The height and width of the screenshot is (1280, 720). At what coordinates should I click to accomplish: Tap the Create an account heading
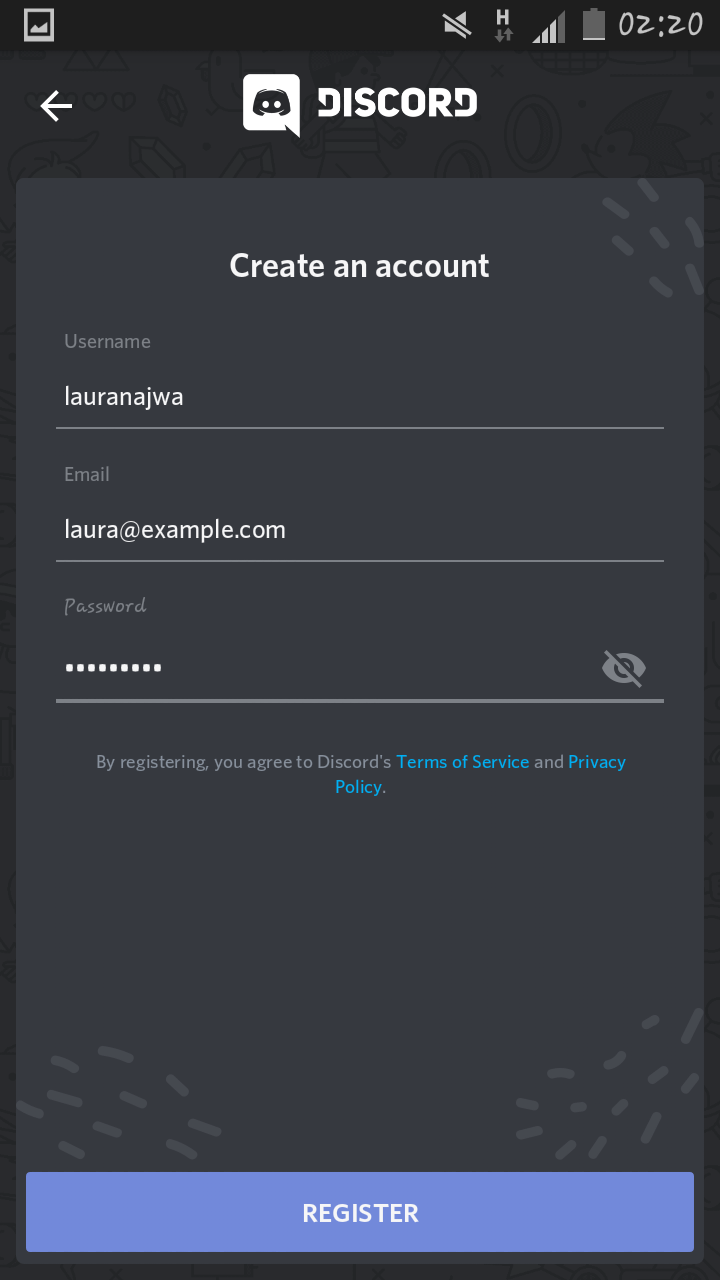point(360,266)
